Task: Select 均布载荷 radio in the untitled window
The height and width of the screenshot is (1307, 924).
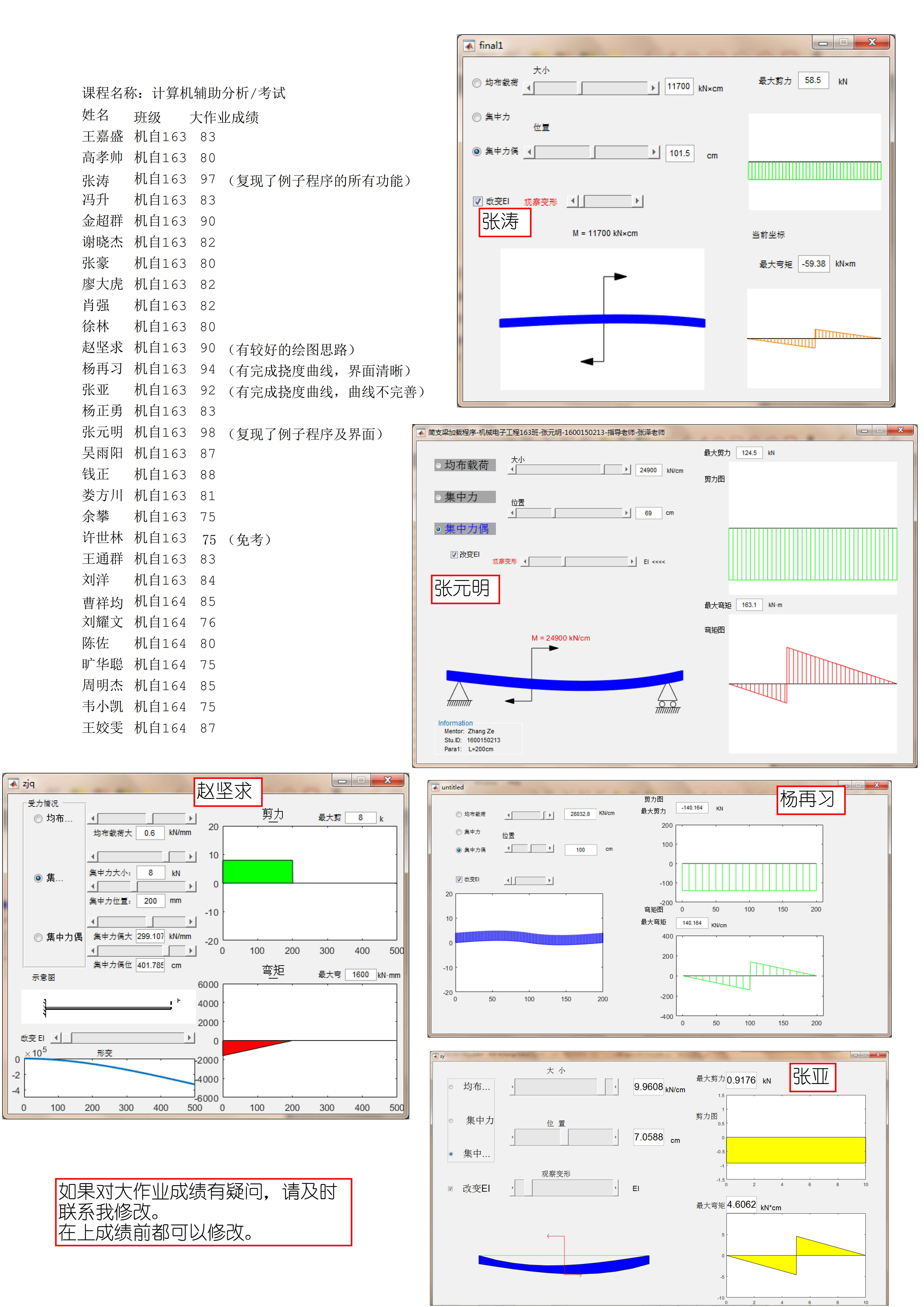Action: click(459, 815)
